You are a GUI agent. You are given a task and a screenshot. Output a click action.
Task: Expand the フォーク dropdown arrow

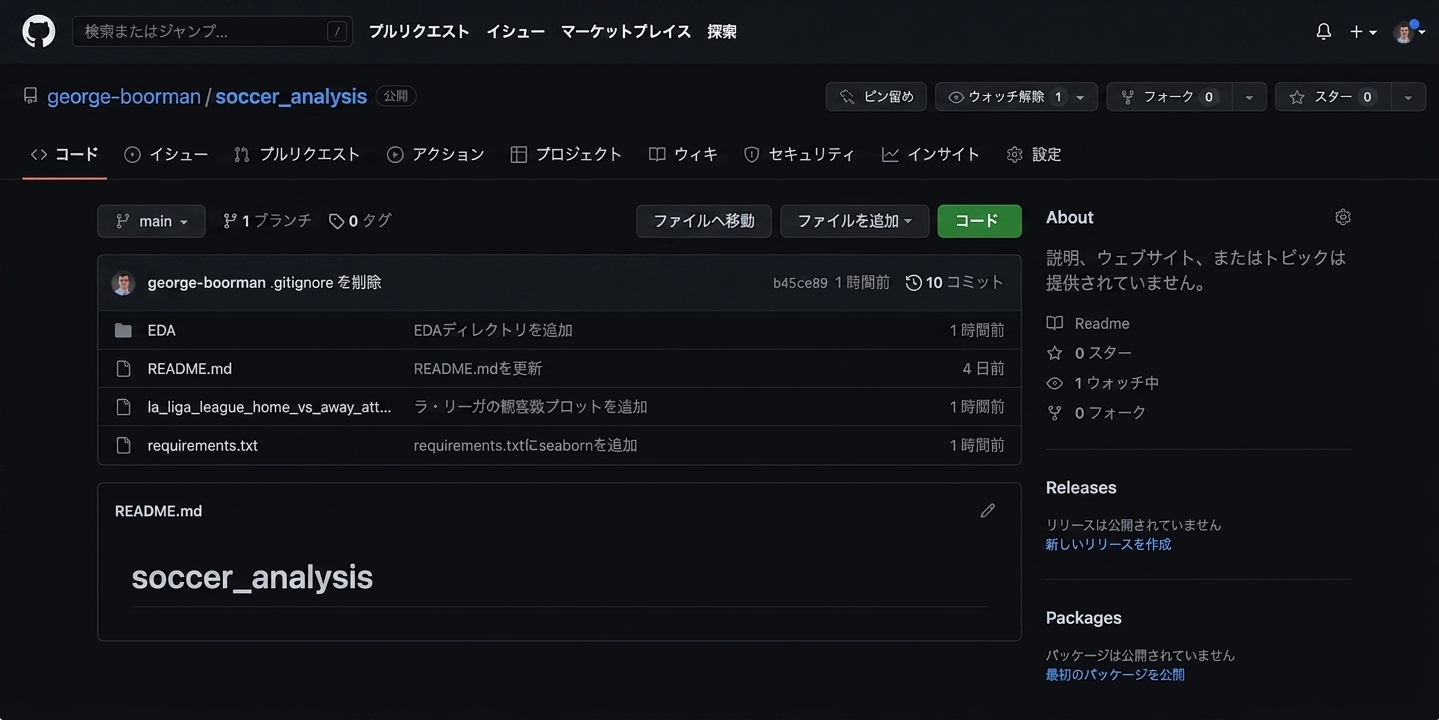pyautogui.click(x=1249, y=97)
